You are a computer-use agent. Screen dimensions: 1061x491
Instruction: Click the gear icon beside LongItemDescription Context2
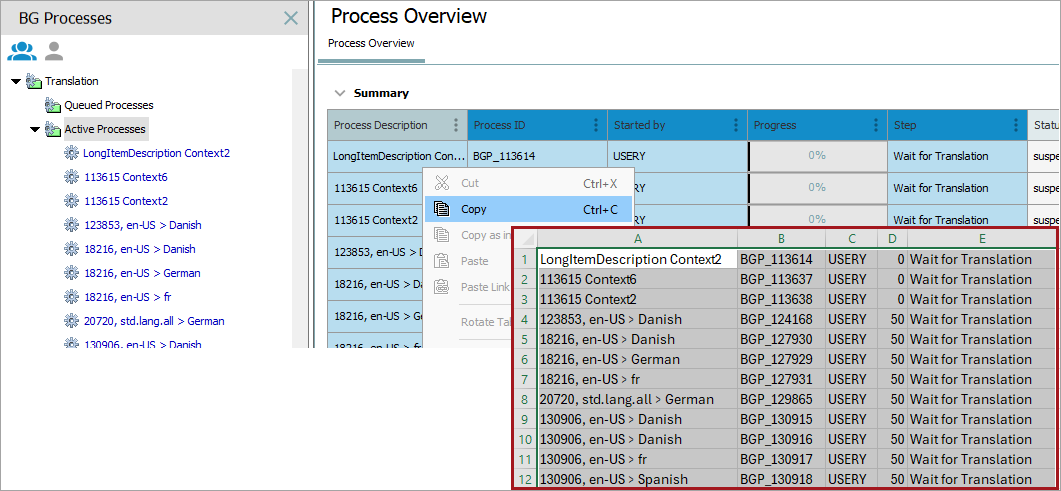point(71,153)
